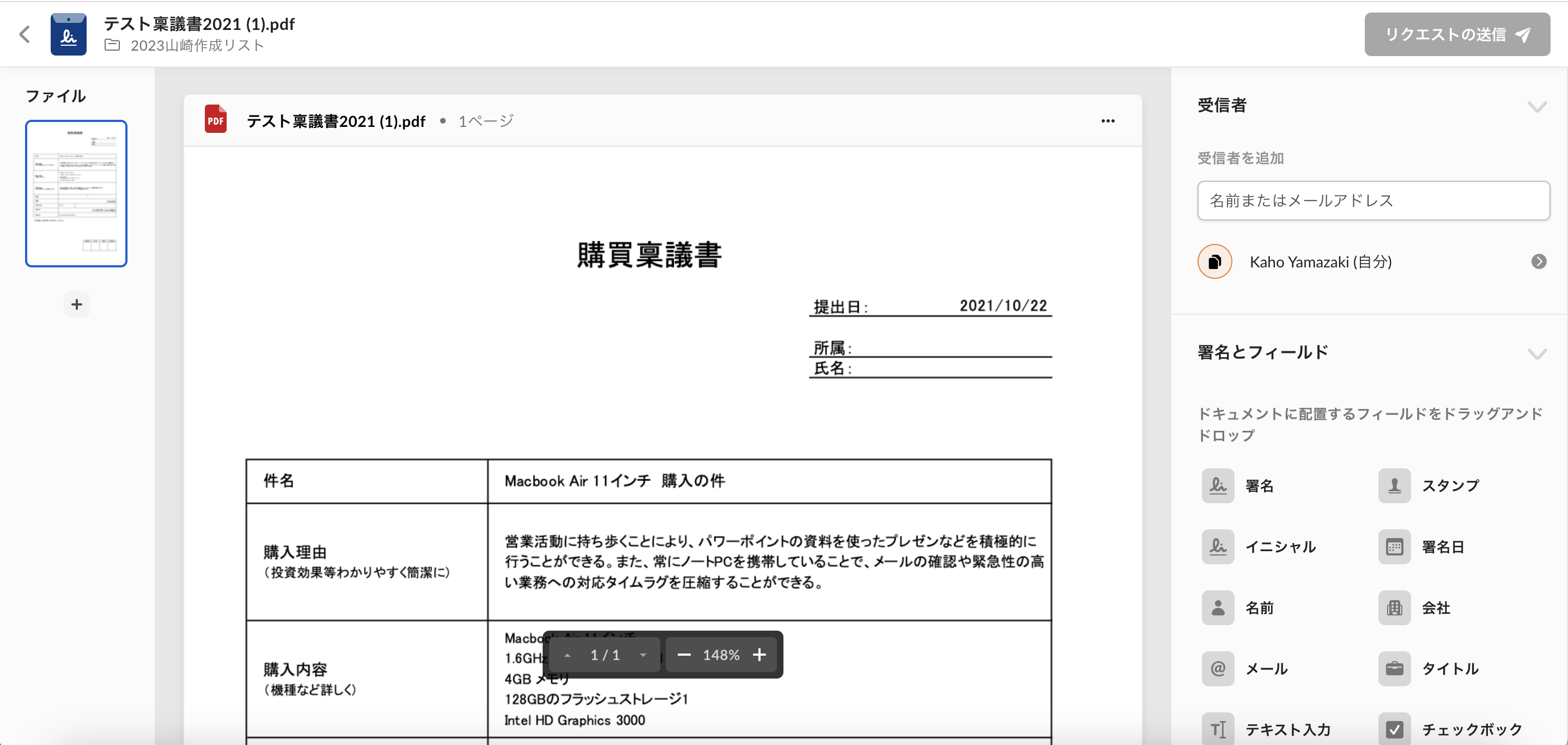Select the テキスト入力 text field
This screenshot has height=745, width=1568.
(x=1266, y=729)
